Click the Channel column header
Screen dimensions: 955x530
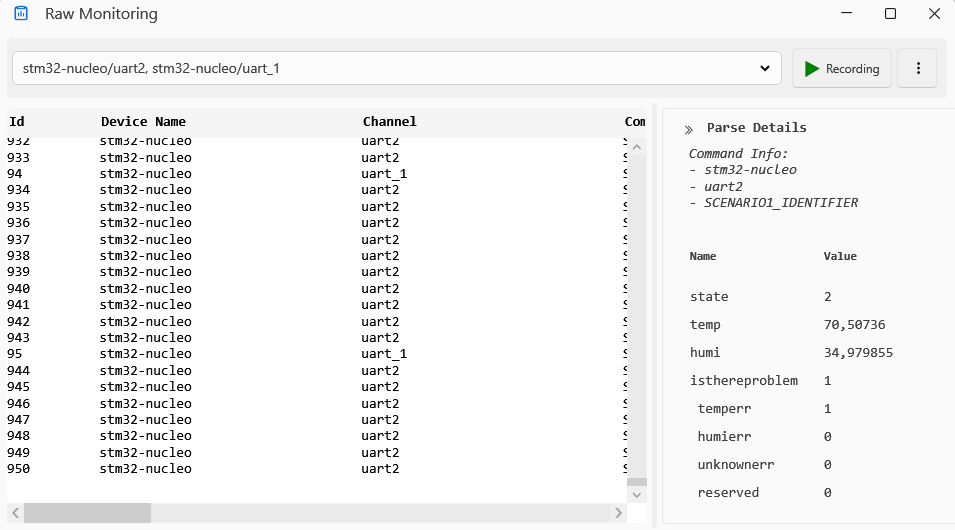pos(390,121)
